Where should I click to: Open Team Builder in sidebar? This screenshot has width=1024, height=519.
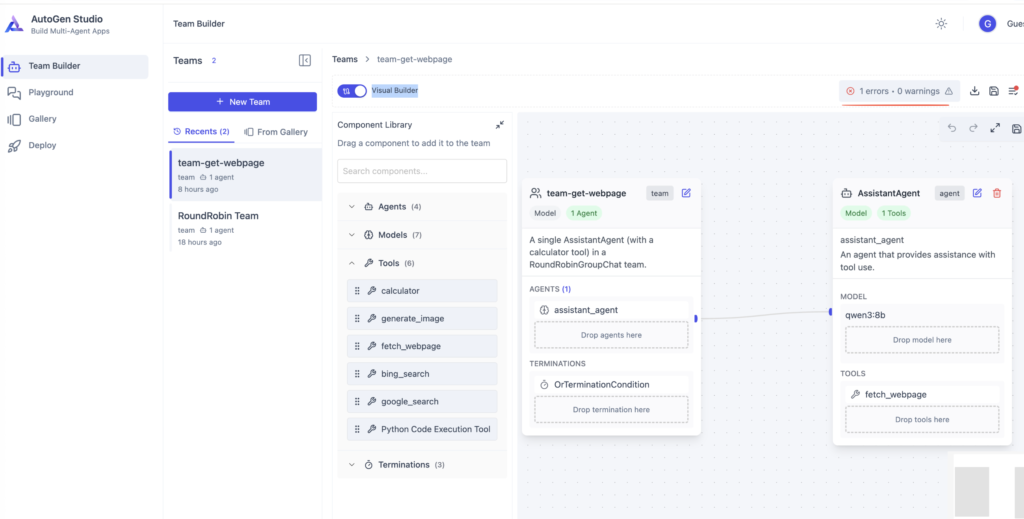tap(75, 66)
